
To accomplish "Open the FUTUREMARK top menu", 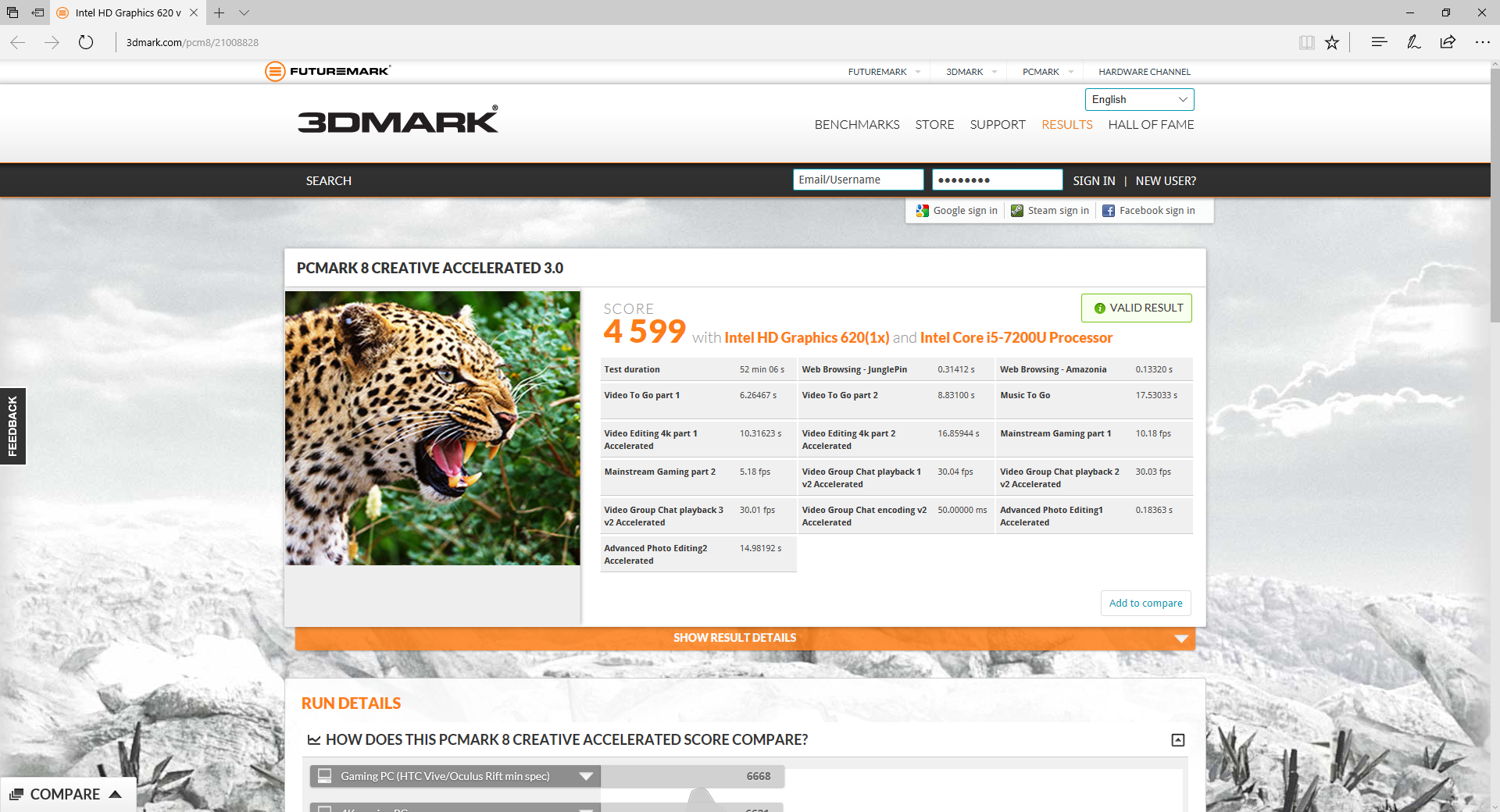I will tap(884, 72).
